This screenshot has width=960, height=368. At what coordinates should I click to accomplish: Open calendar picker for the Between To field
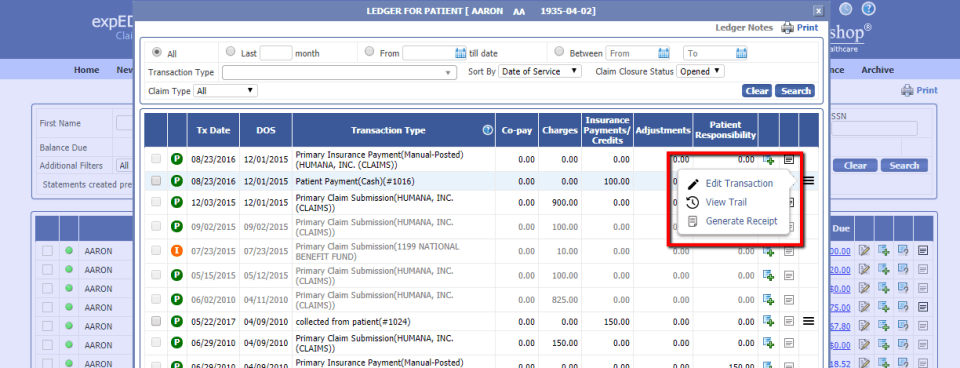741,53
